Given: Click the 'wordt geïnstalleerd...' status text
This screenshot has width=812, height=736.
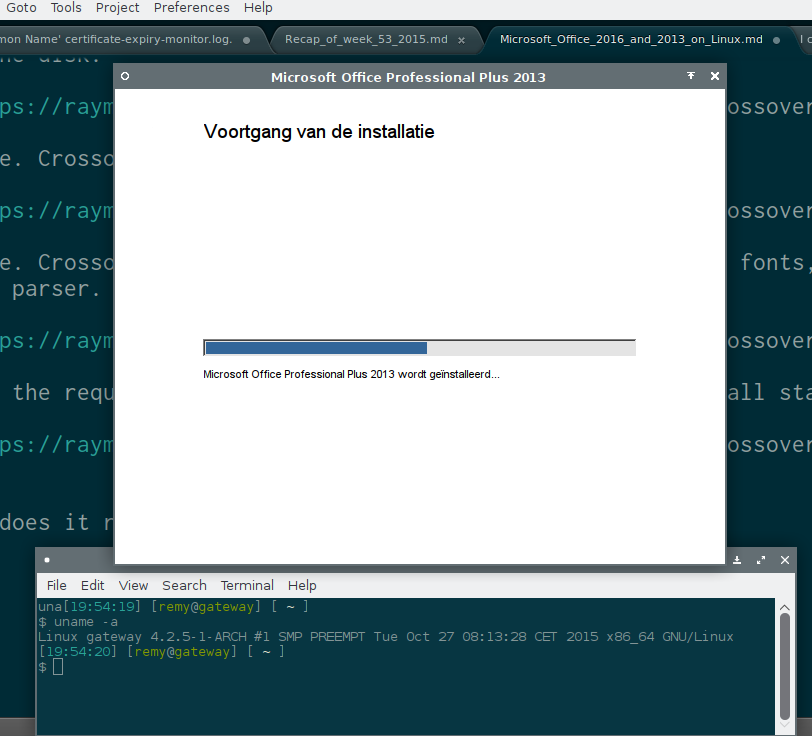Looking at the screenshot, I should tap(448, 374).
